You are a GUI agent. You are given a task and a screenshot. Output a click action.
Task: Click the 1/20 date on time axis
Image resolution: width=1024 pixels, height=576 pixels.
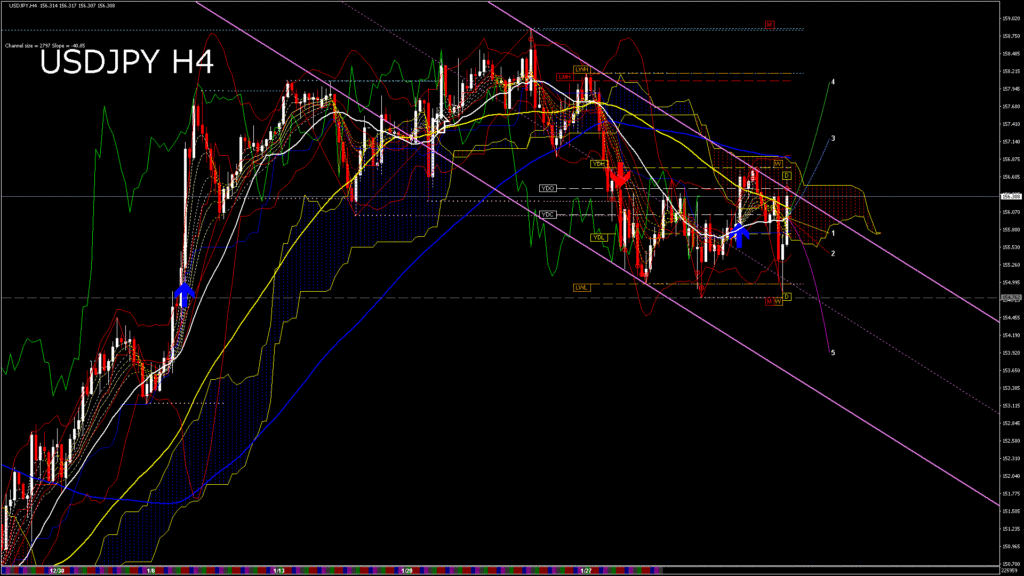click(x=406, y=571)
